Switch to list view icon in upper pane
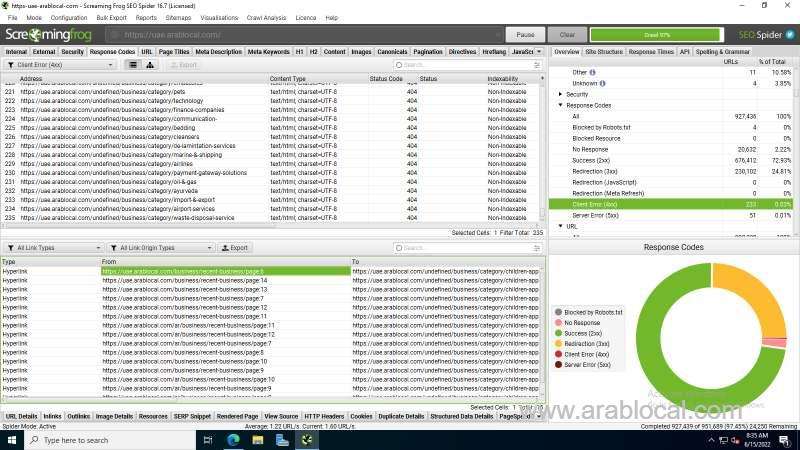 click(x=133, y=65)
